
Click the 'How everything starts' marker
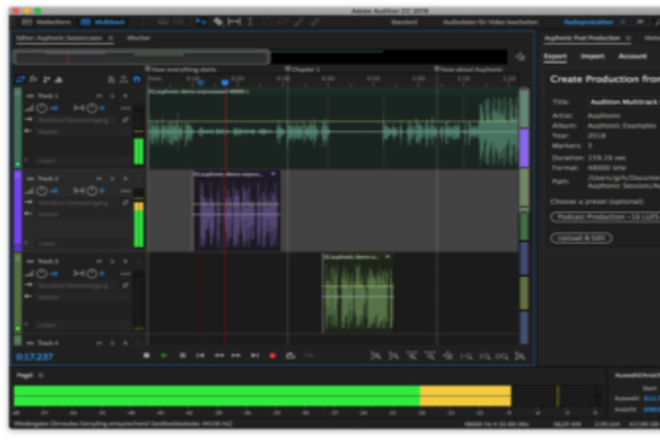181,69
